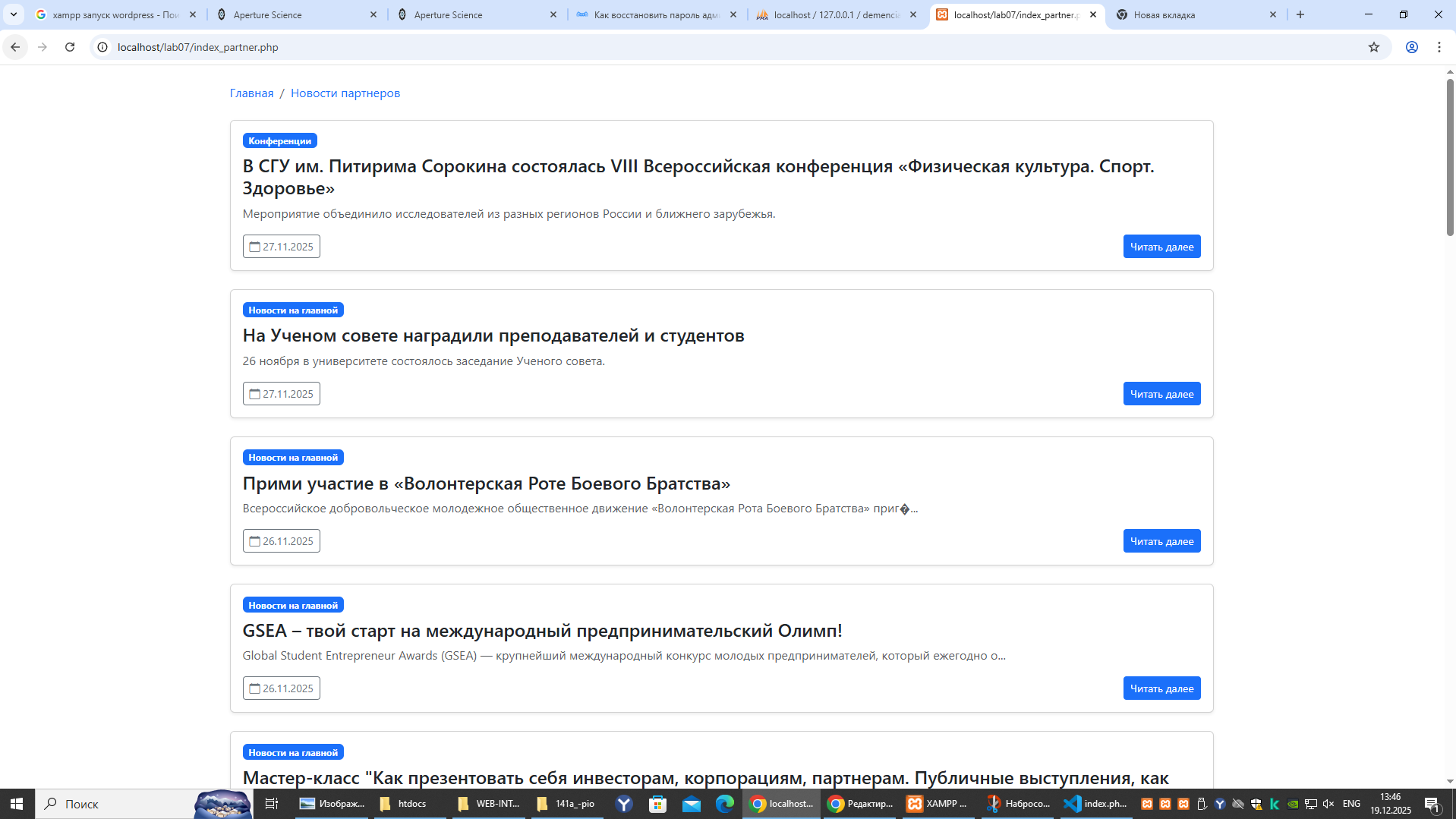1456x819 pixels.
Task: Open XAMPP control panel in taskbar
Action: (x=937, y=804)
